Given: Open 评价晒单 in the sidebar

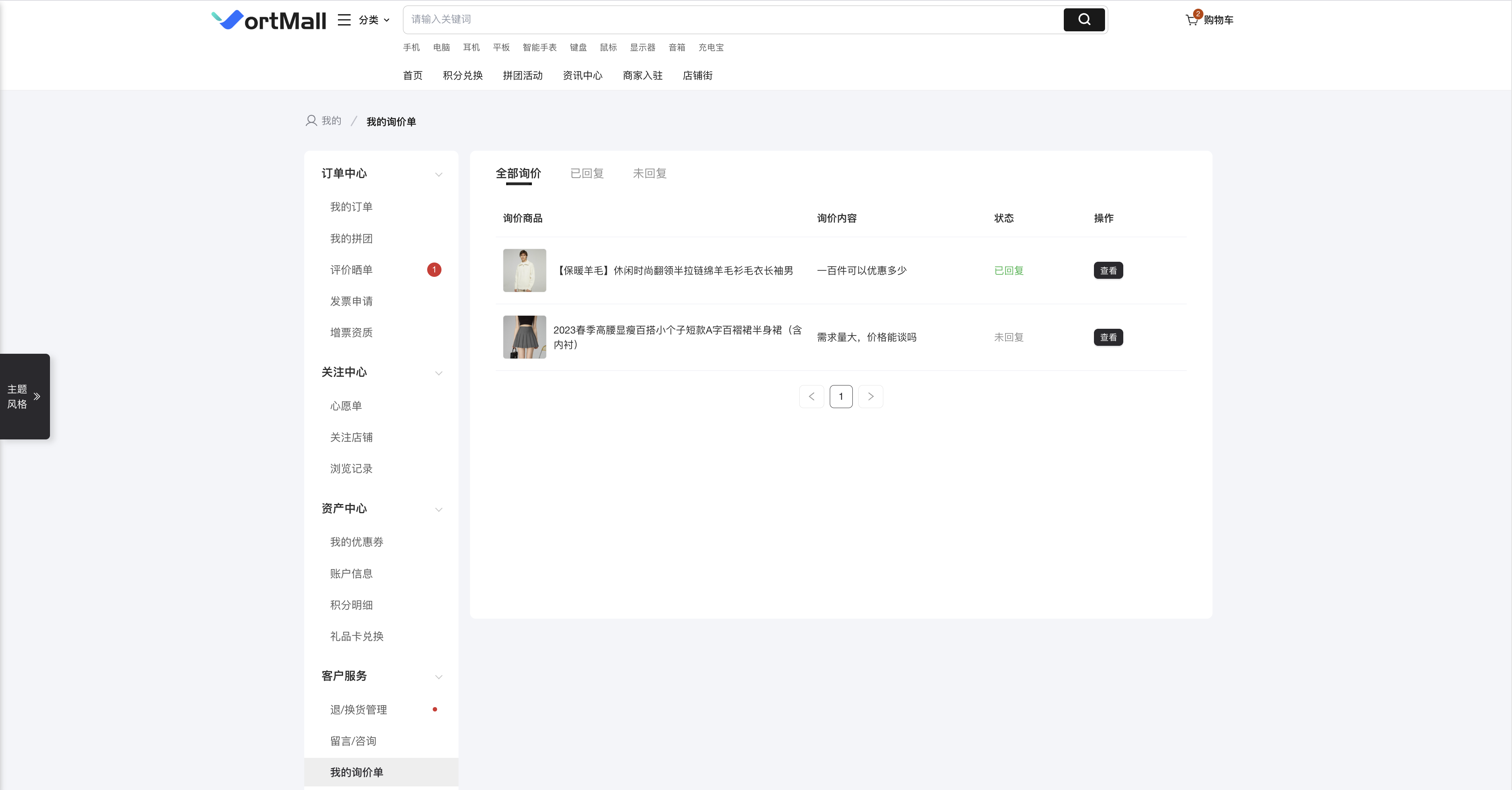Looking at the screenshot, I should click(351, 269).
